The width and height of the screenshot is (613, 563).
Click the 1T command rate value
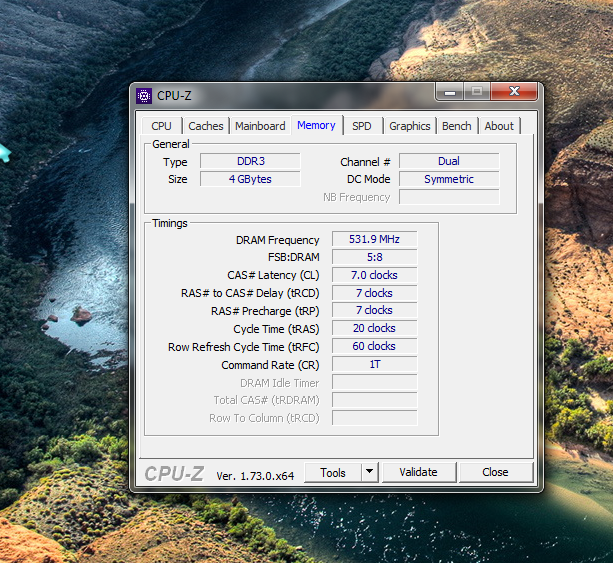click(375, 364)
